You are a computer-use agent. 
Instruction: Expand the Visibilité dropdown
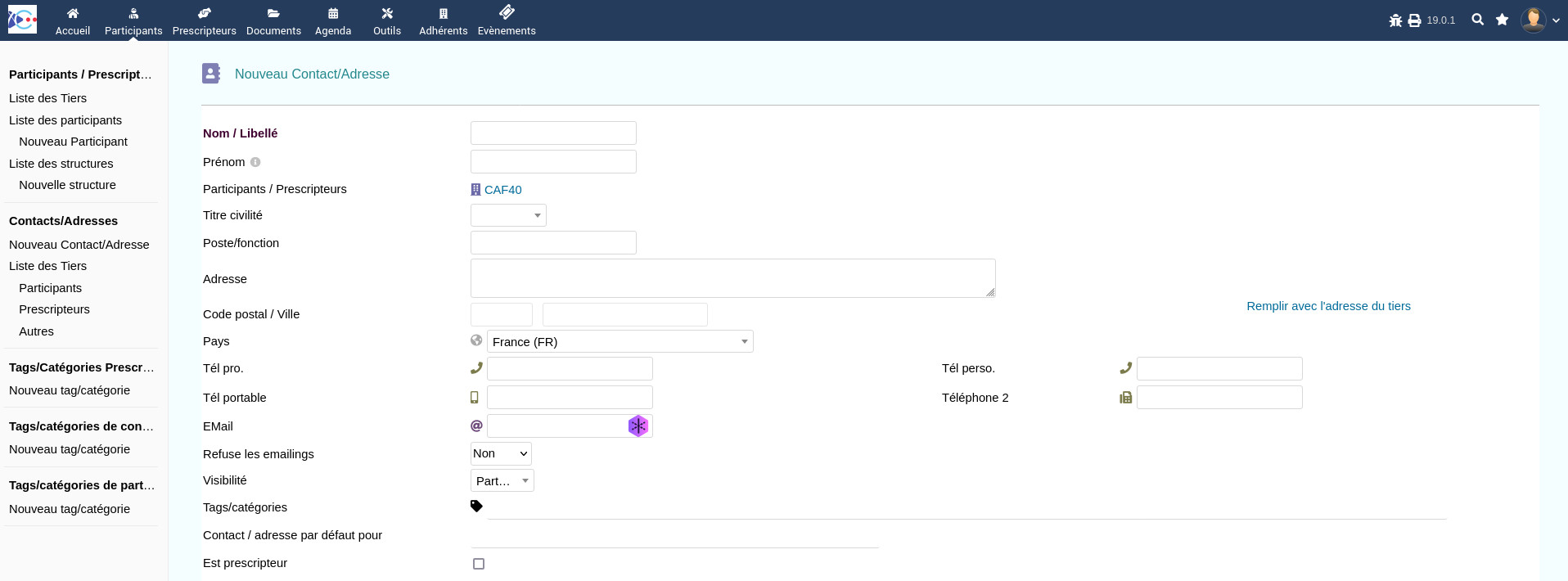point(502,481)
